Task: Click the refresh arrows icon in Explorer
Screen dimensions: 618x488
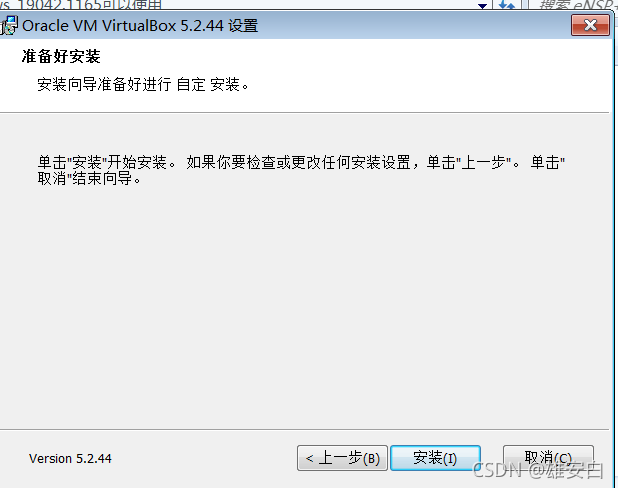Action: coord(507,5)
